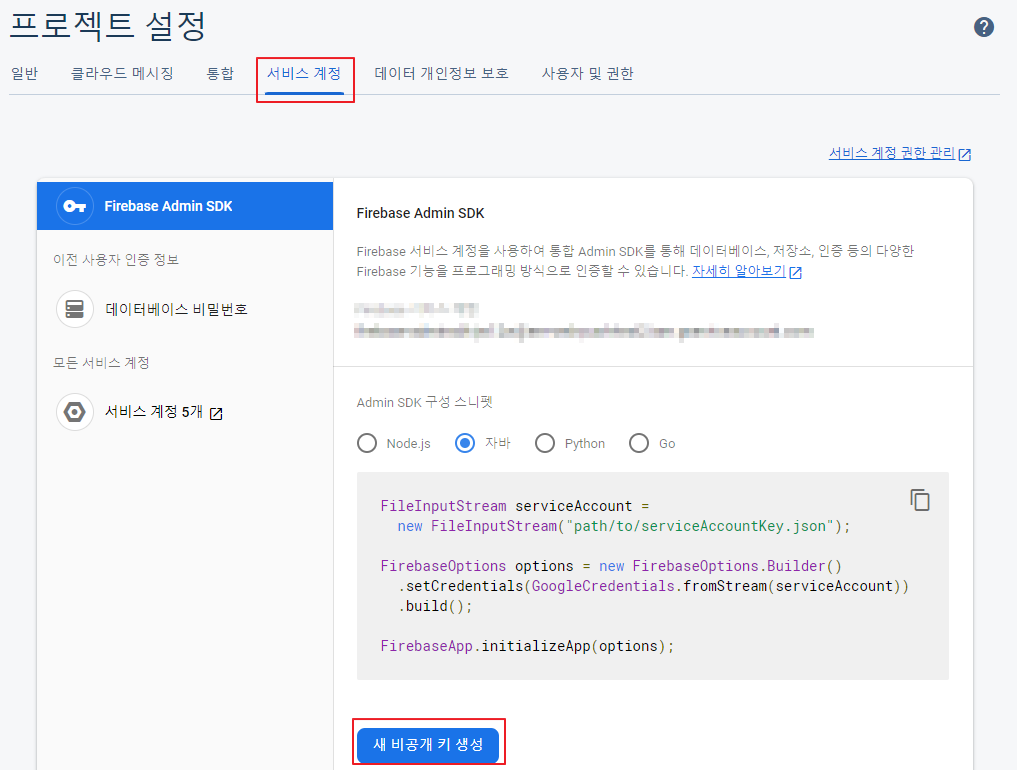Open the 클라우드 메시징 tab

(x=122, y=73)
